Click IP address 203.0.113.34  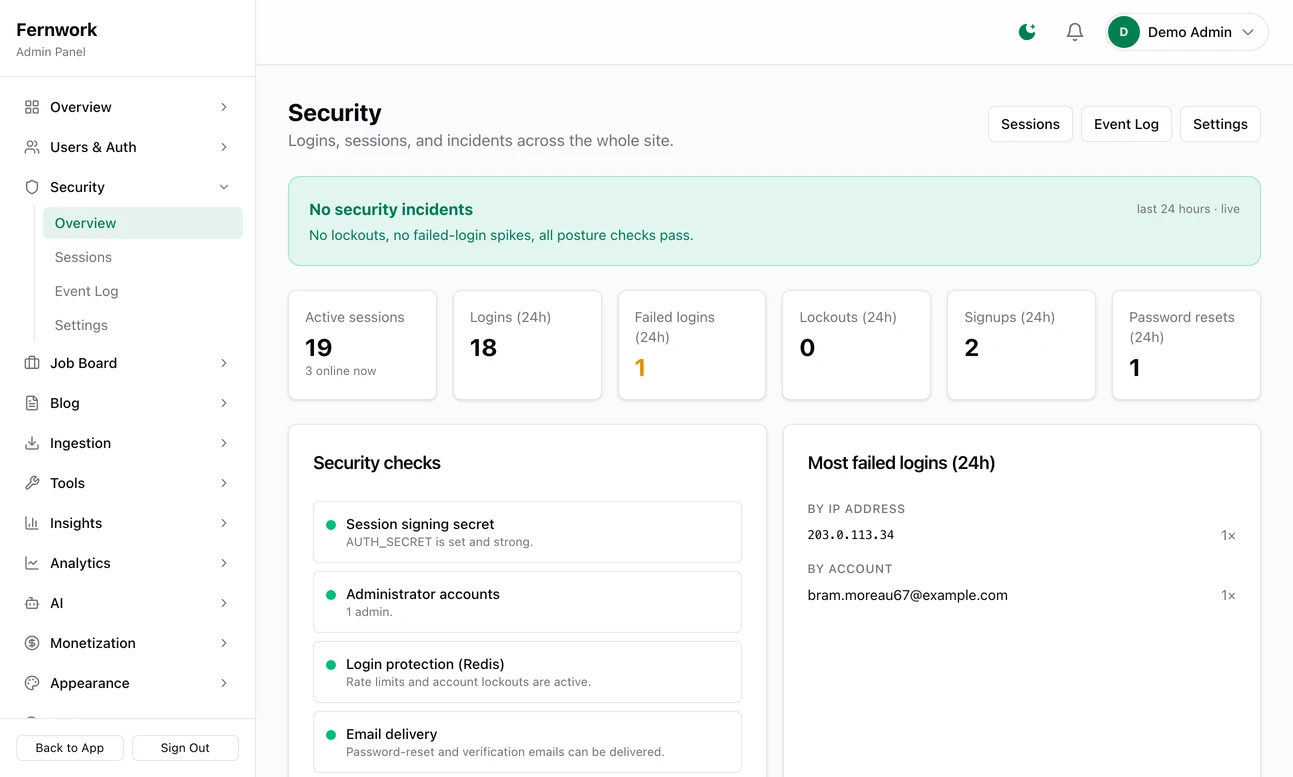click(851, 535)
